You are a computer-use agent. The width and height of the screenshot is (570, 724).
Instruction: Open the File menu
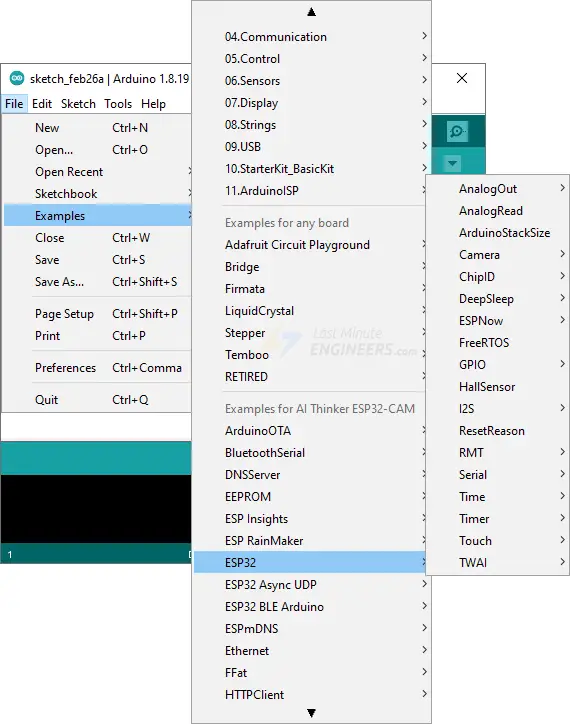(14, 104)
